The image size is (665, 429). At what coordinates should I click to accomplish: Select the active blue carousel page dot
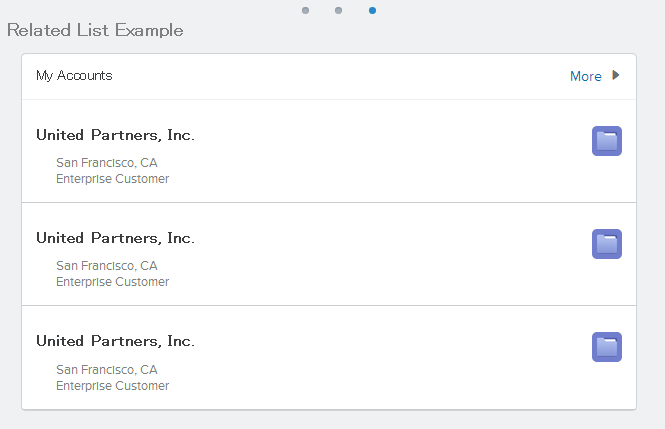point(372,10)
